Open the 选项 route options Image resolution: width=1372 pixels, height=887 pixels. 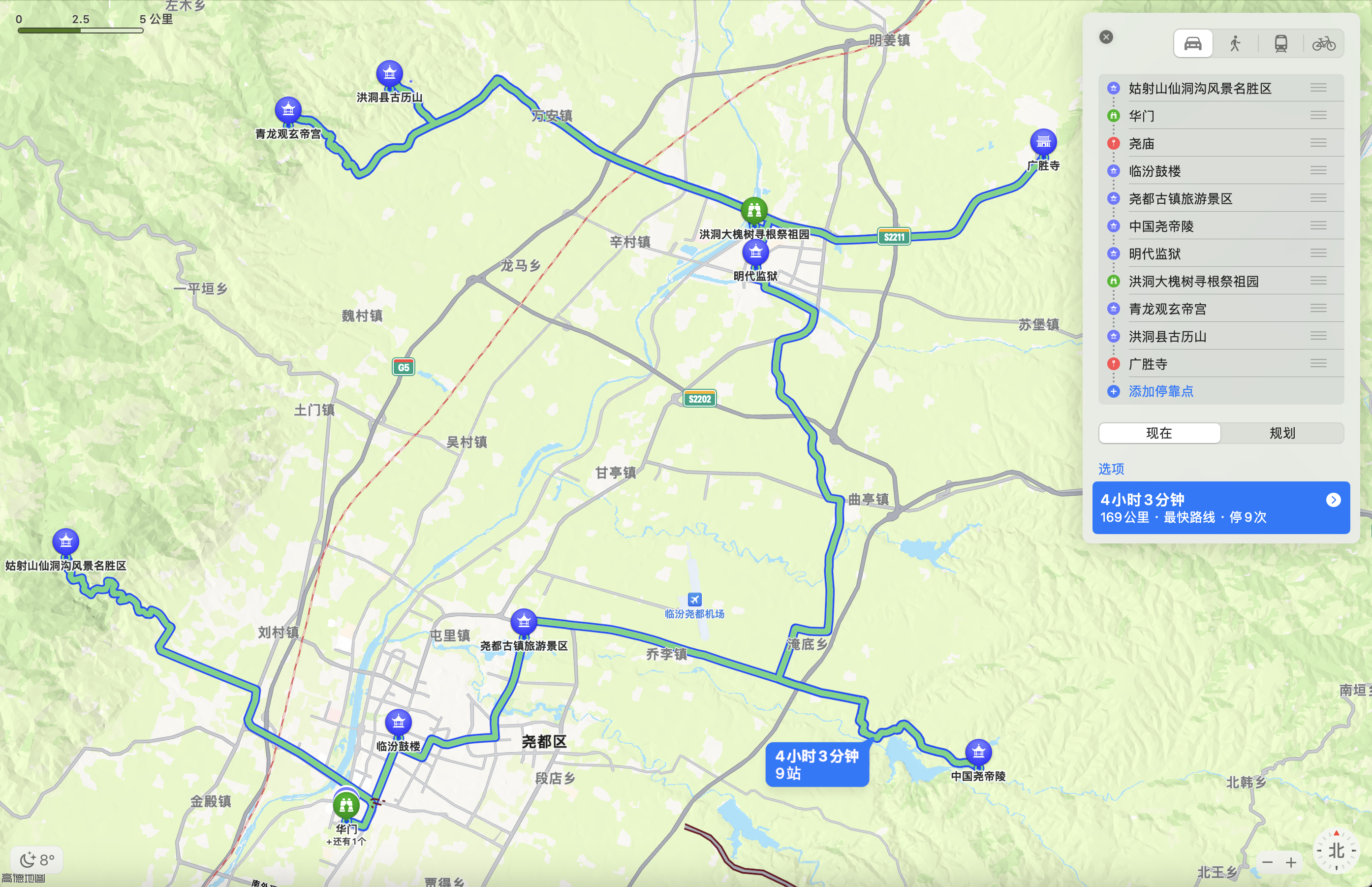1111,469
